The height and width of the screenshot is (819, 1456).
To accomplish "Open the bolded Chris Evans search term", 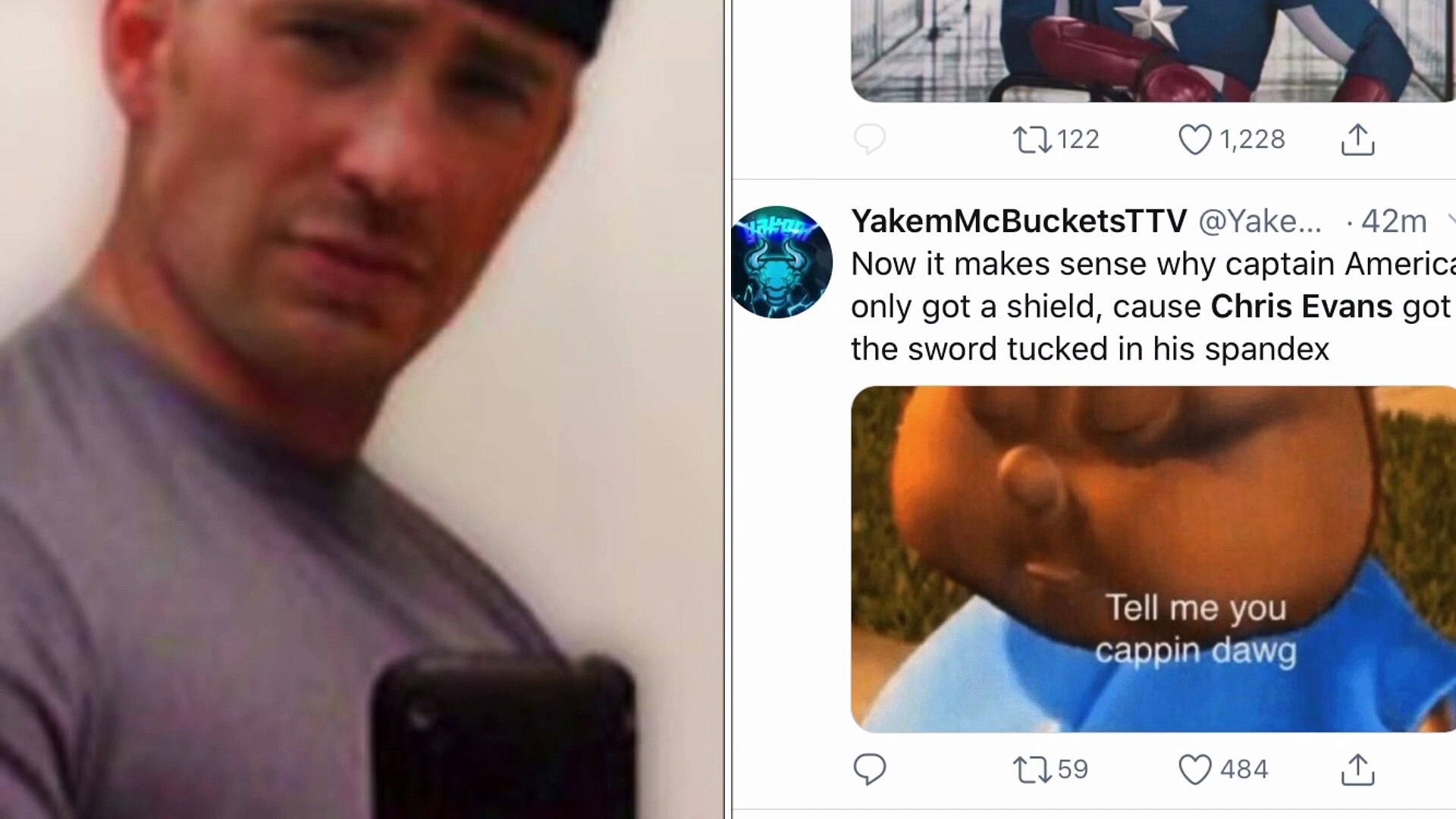I will coord(1301,306).
